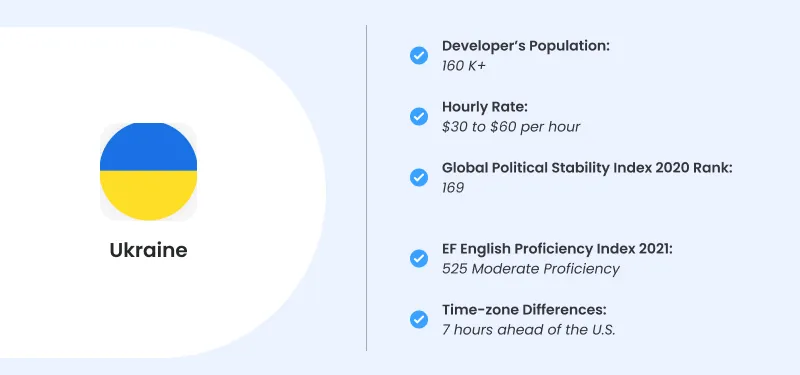Click the checkmark beside Time-zone Differences

point(419,320)
